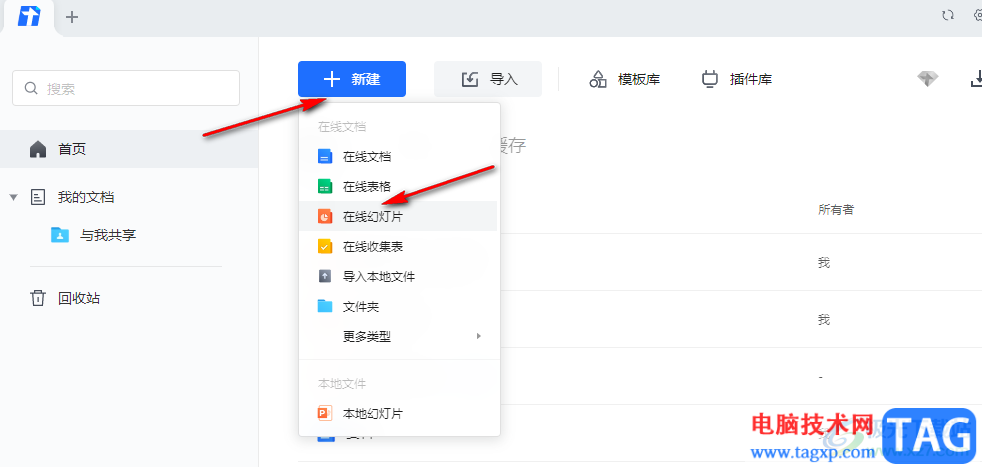Viewport: 982px width, 467px height.
Task: Click the 模板库 shapes icon
Action: [x=598, y=80]
